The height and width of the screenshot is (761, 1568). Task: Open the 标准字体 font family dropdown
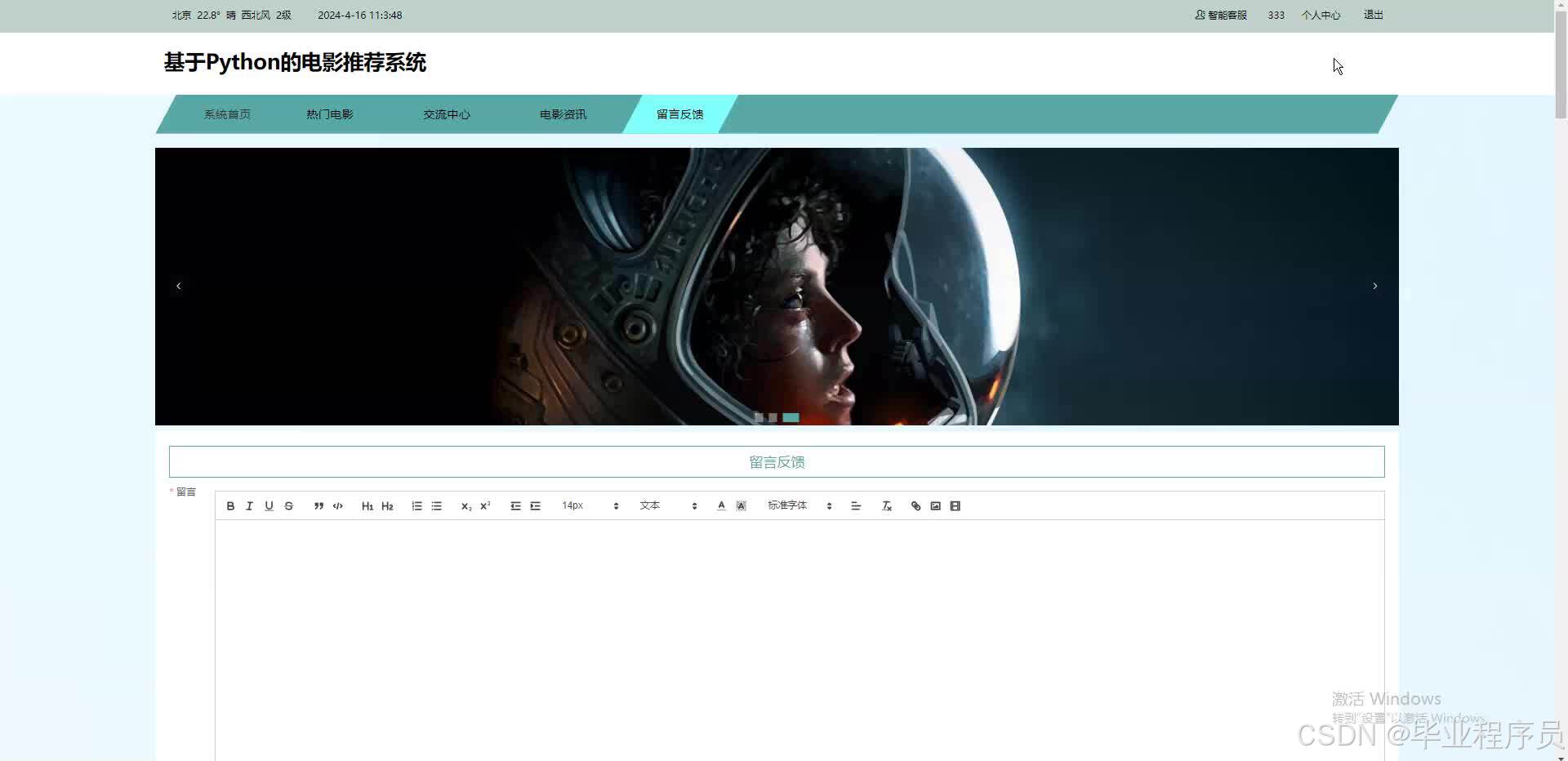point(800,506)
